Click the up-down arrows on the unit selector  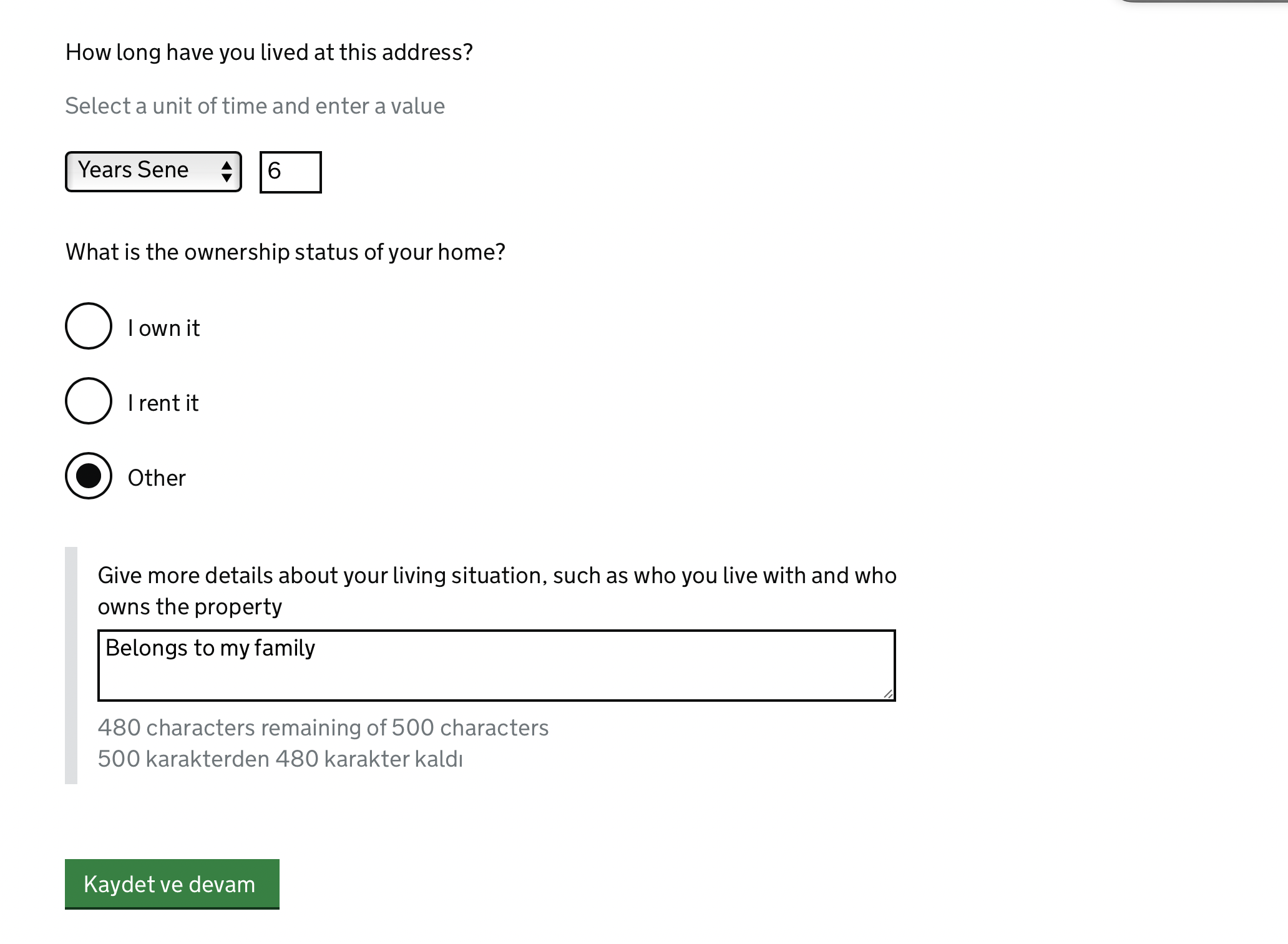[227, 171]
